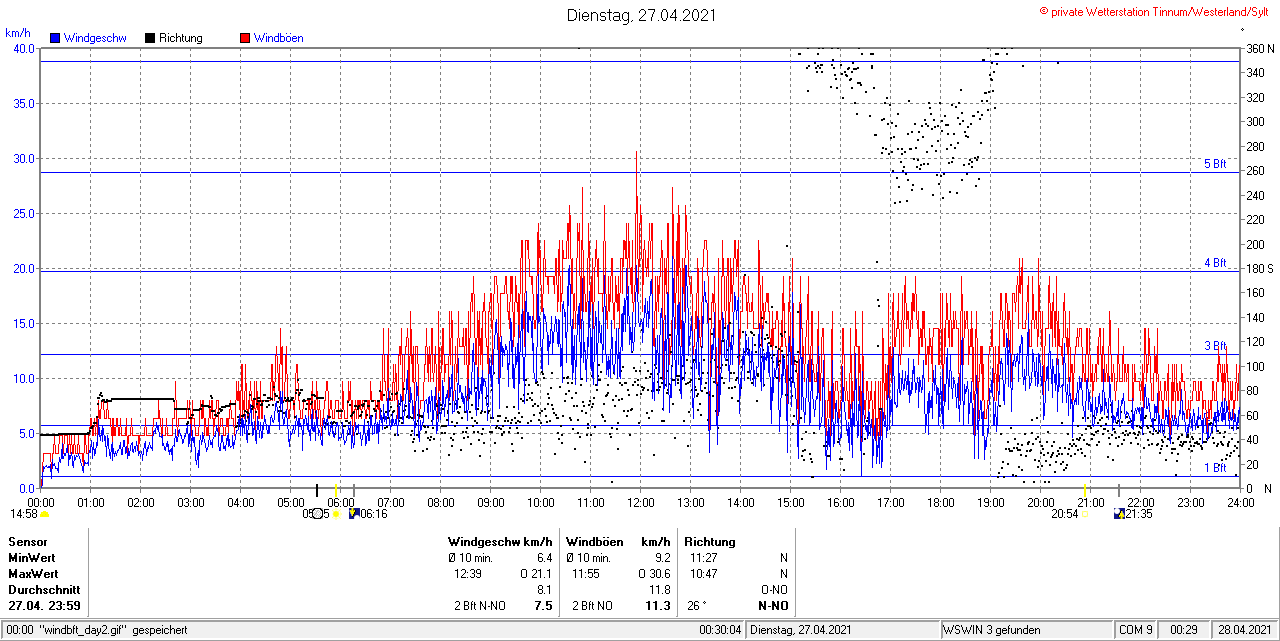Click the twilight icon left of 21:35
The width and height of the screenshot is (1280, 641).
coord(1119,514)
